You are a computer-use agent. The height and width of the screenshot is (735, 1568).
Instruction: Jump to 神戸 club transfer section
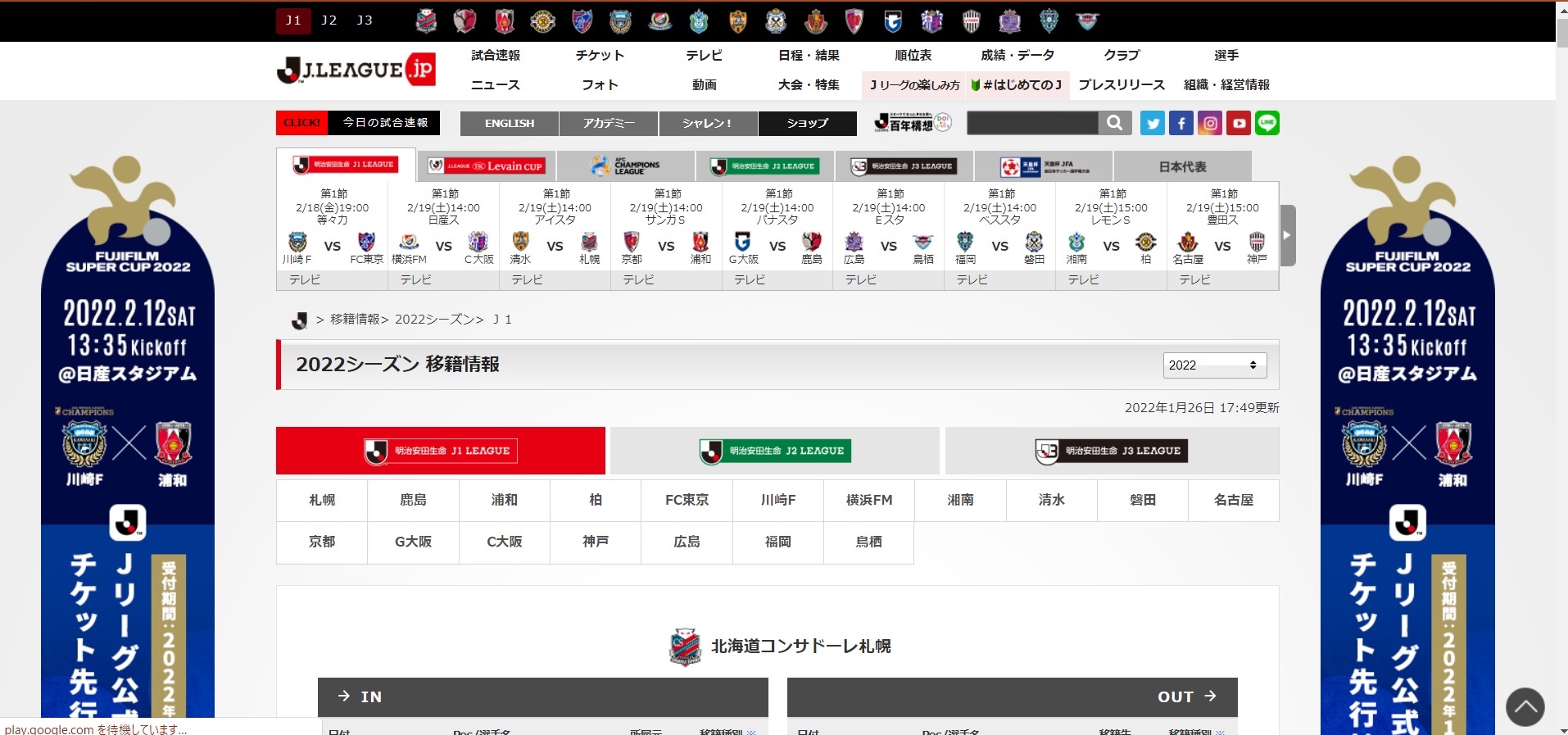596,542
